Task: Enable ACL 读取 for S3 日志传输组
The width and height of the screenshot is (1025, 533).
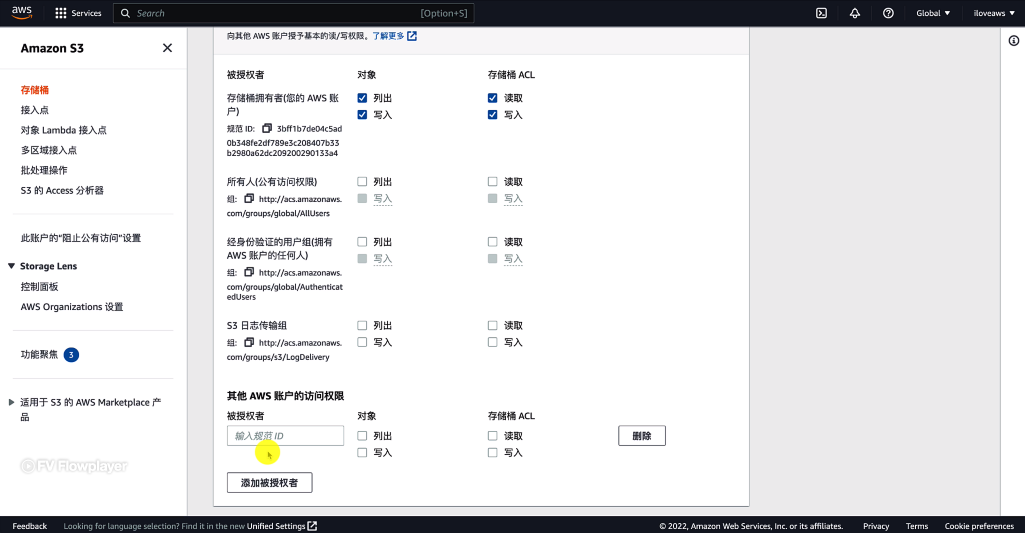Action: click(492, 325)
